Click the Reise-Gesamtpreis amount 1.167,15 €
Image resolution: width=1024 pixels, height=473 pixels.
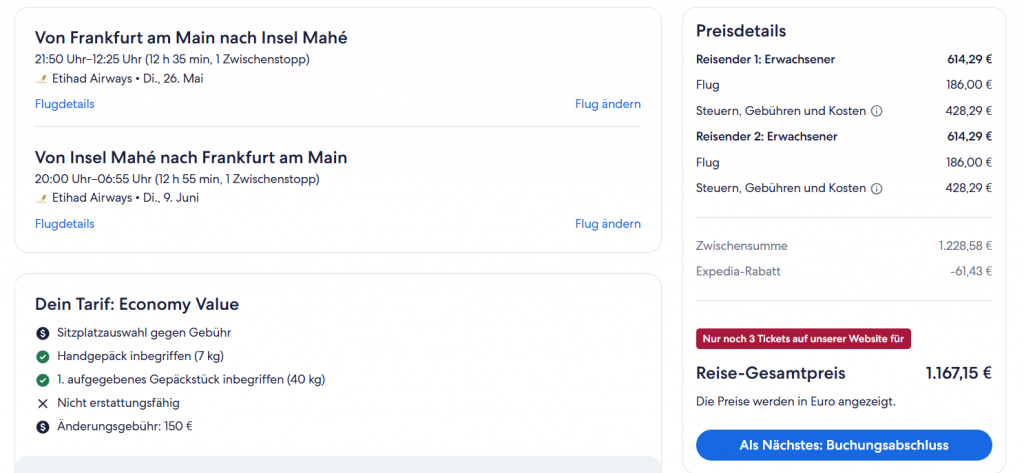958,373
